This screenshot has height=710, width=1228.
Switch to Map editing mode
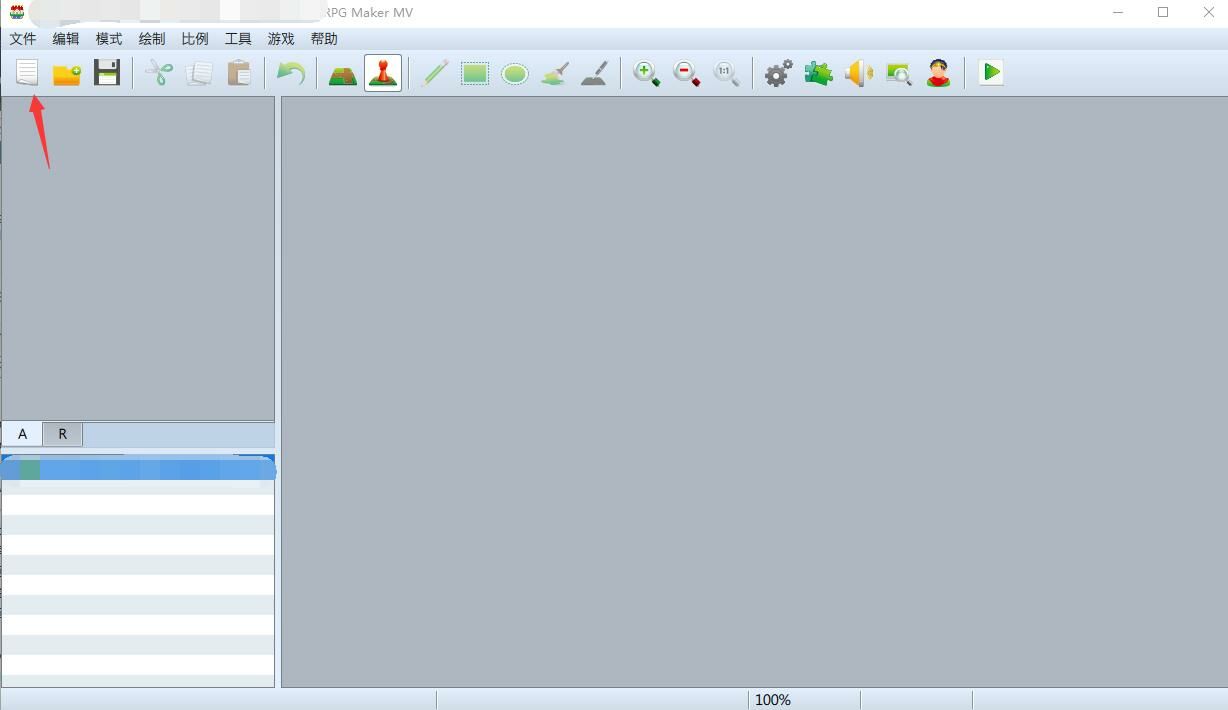coord(343,73)
